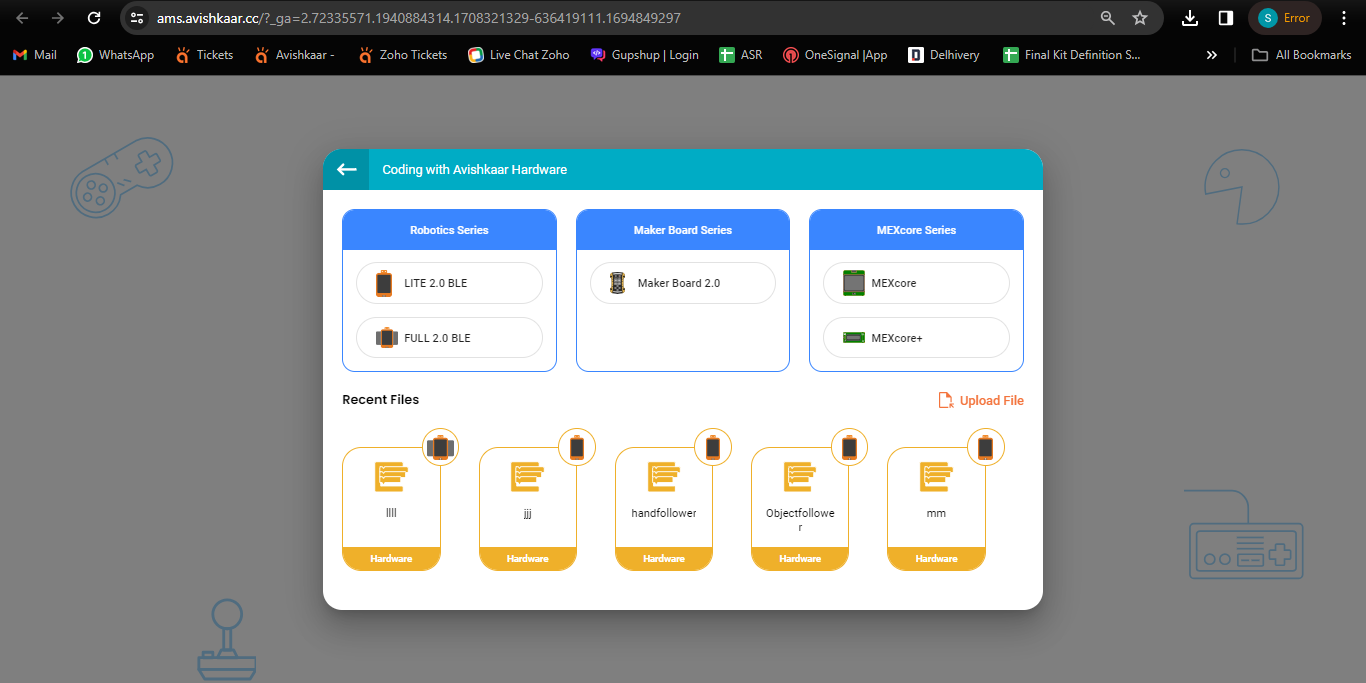The image size is (1366, 683).
Task: Choose the Maker Board 2.0 option
Action: 683,283
